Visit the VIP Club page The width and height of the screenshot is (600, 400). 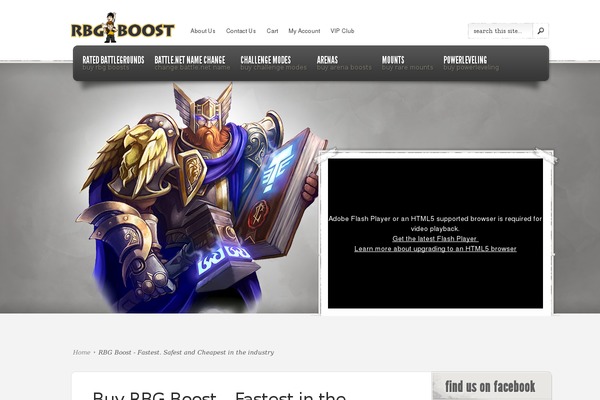point(342,31)
